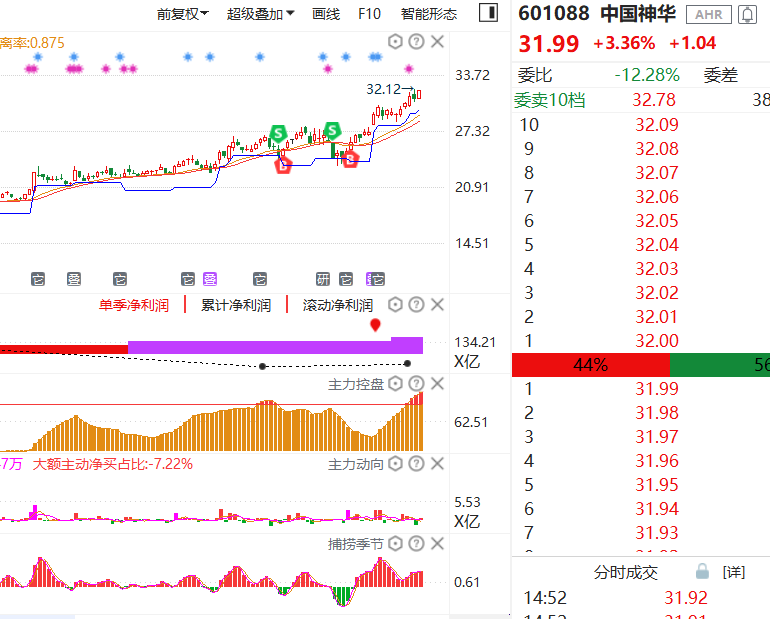Open the F10 company info page

pos(369,14)
